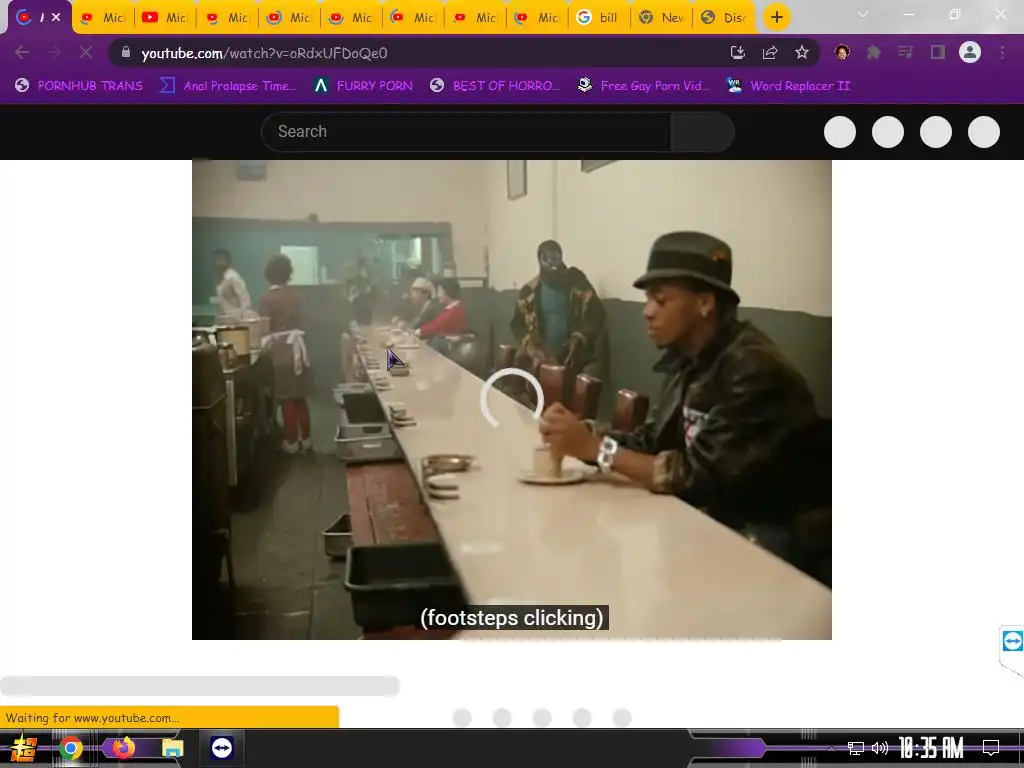Click the youtube.com address bar URL
This screenshot has width=1024, height=768.
[264, 53]
